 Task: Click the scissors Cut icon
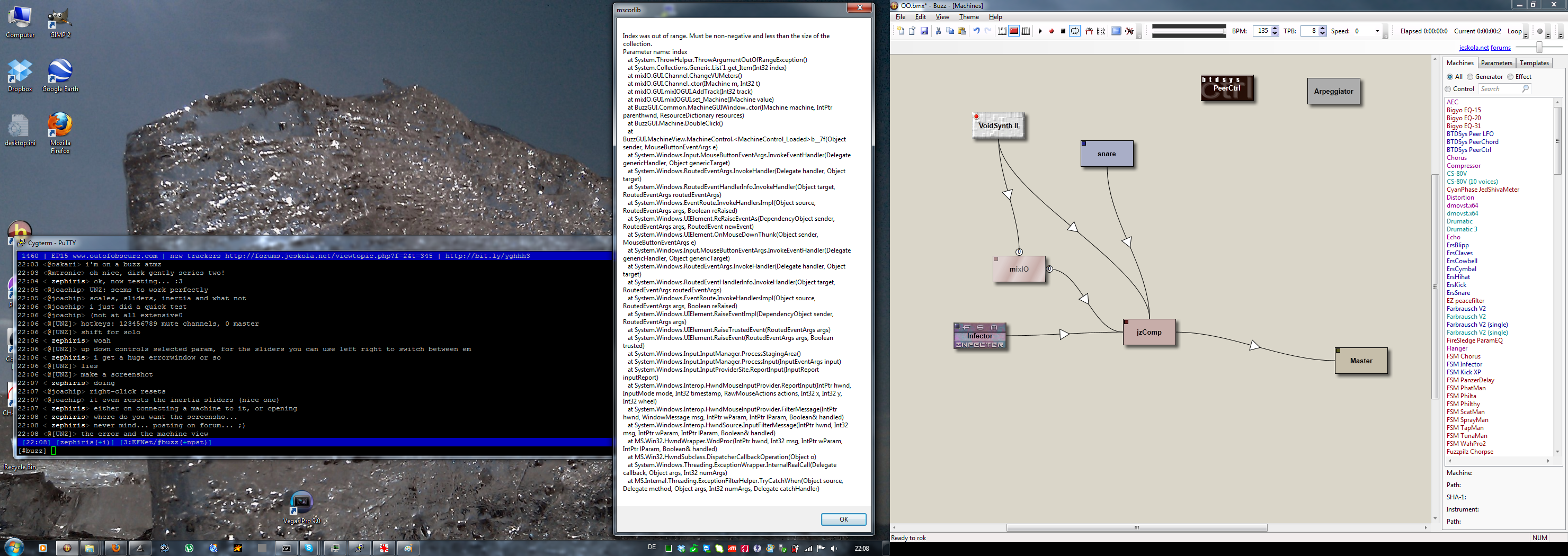(938, 31)
